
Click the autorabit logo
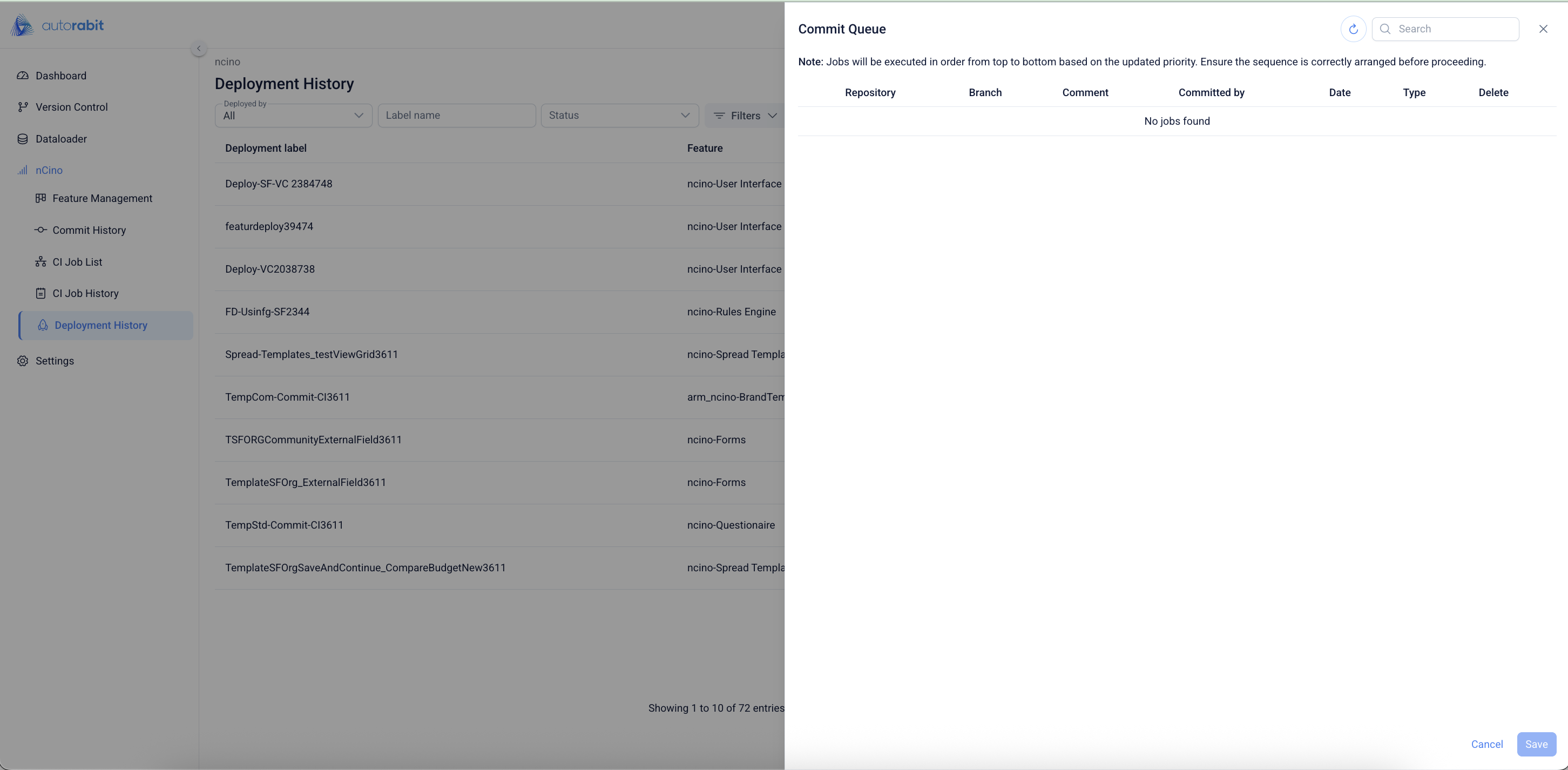point(57,25)
